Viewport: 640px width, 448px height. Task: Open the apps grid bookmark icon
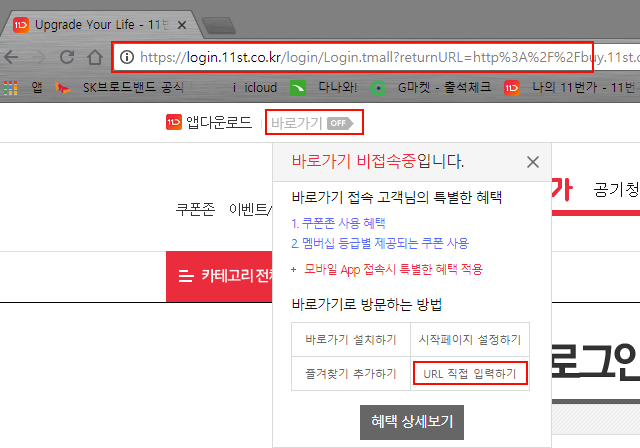pyautogui.click(x=11, y=88)
